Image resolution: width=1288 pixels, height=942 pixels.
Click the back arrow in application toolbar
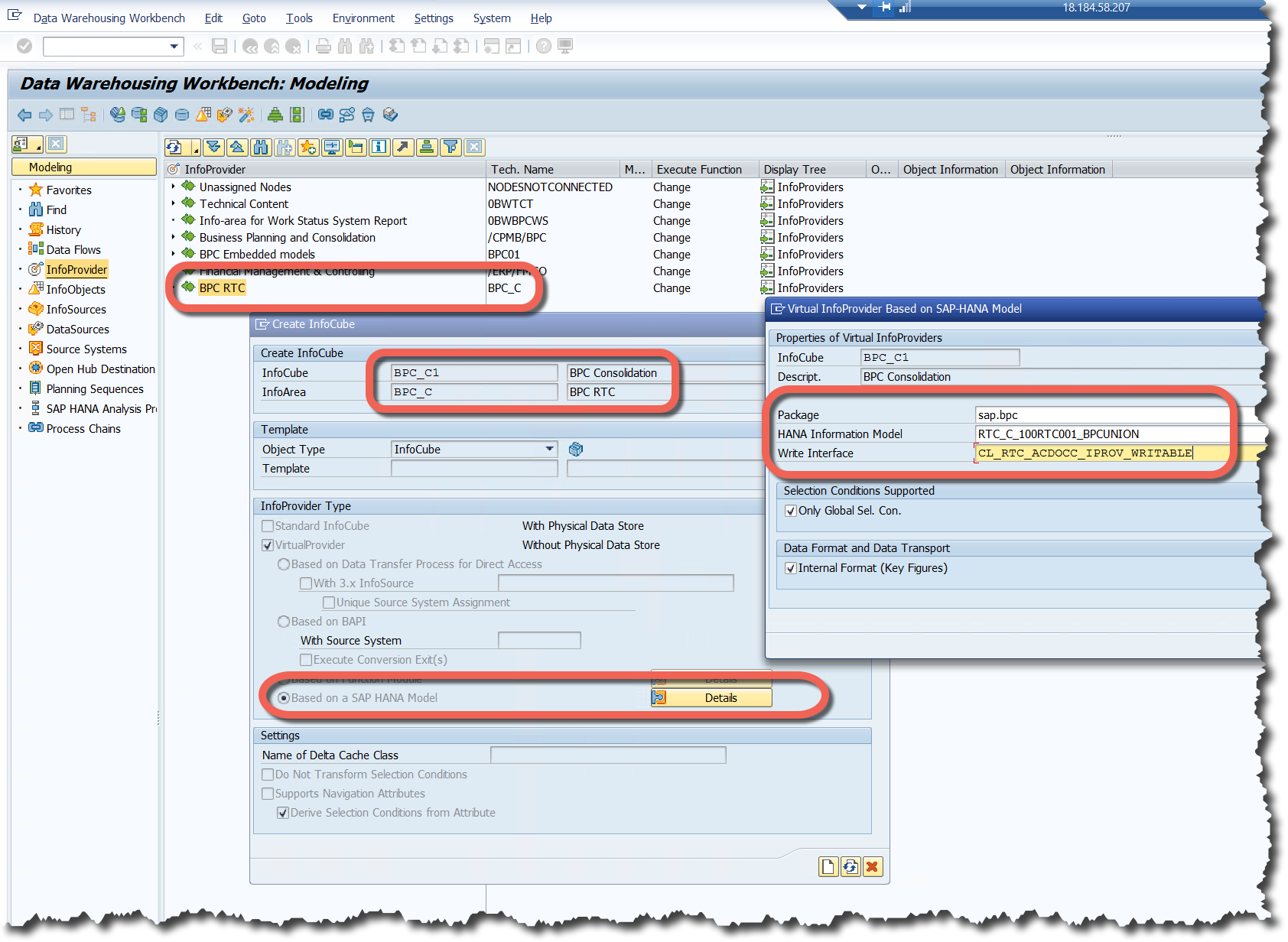[x=24, y=115]
